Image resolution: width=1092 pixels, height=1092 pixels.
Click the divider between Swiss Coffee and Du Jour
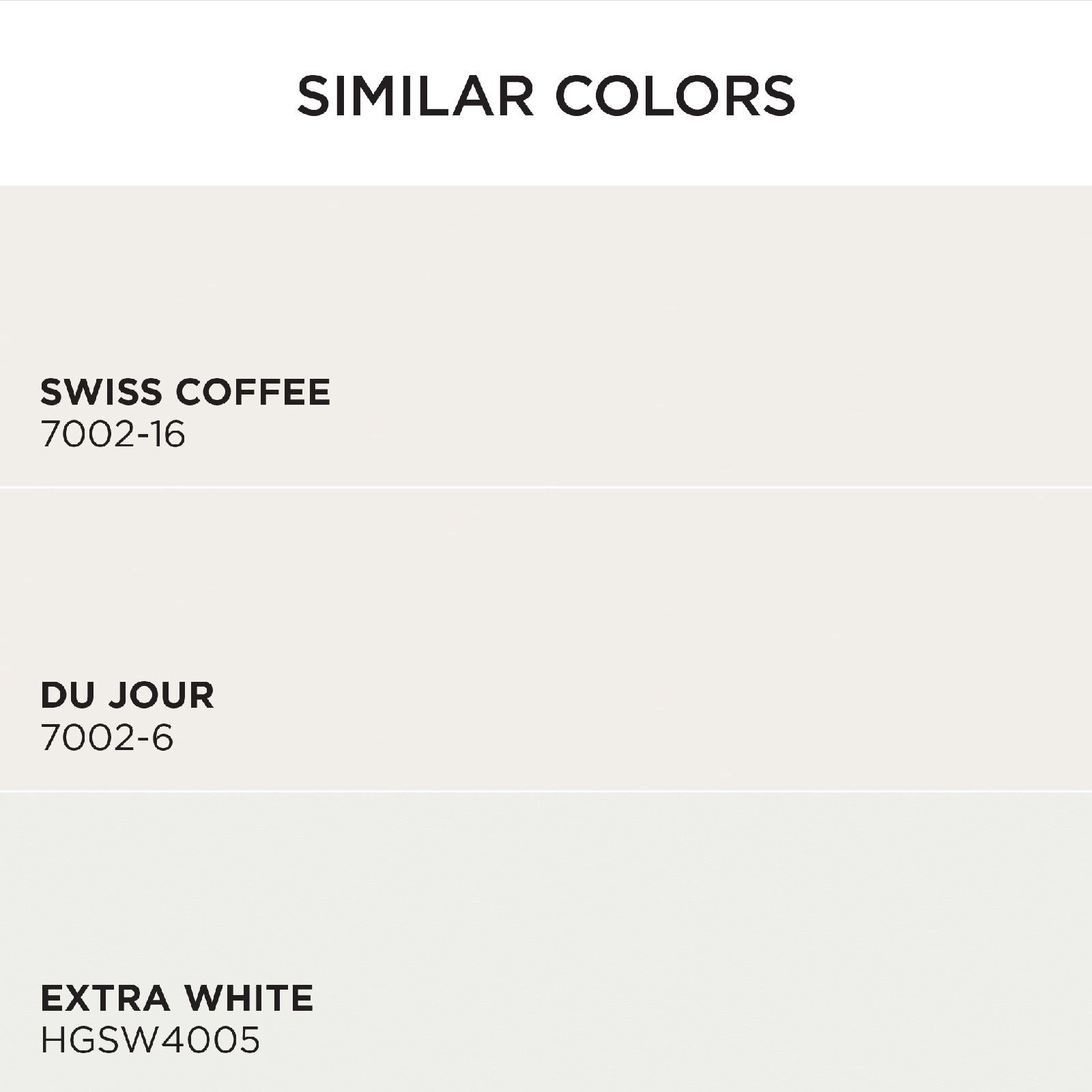[x=546, y=487]
